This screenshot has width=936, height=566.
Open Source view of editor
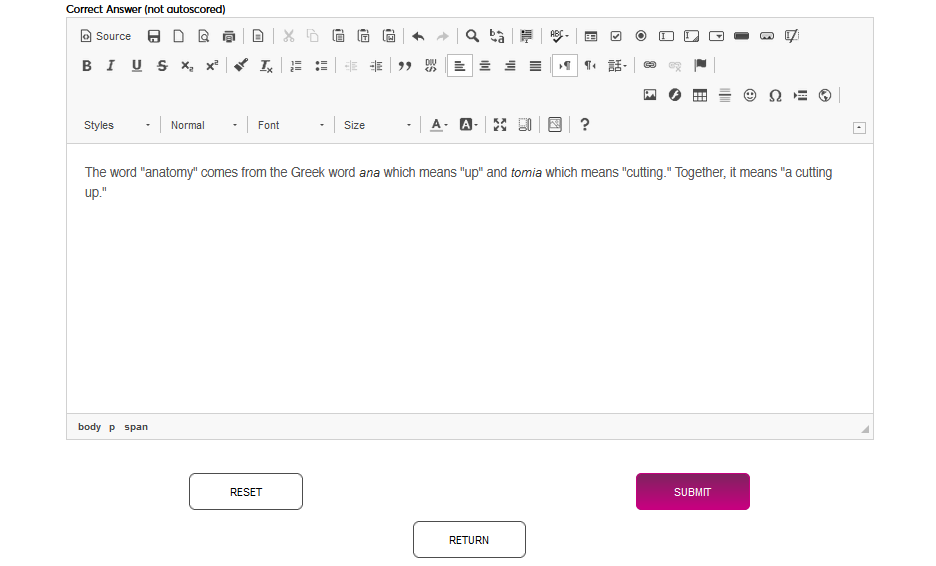pos(106,36)
